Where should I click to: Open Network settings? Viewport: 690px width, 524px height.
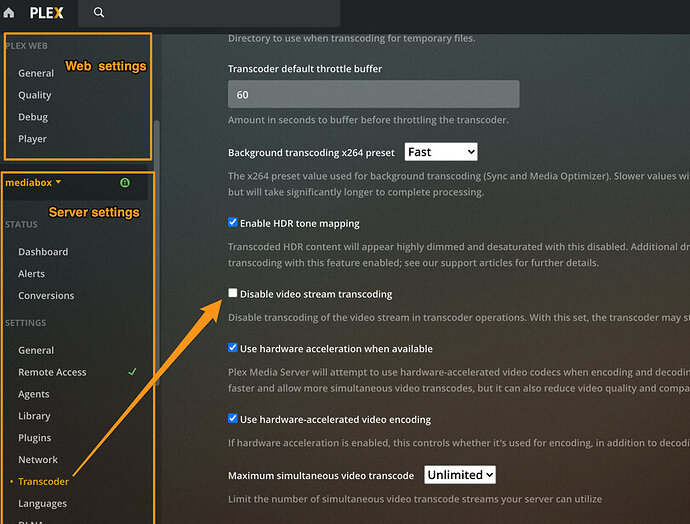click(x=38, y=460)
